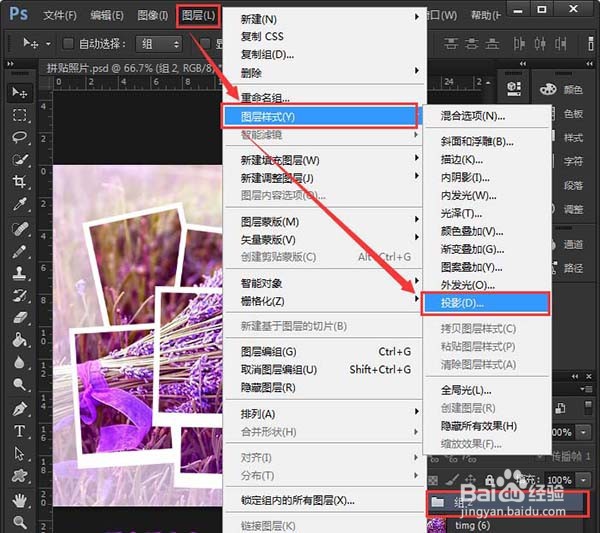The image size is (600, 533).
Task: Select the Rectangular Marquee tool
Action: [x=19, y=115]
